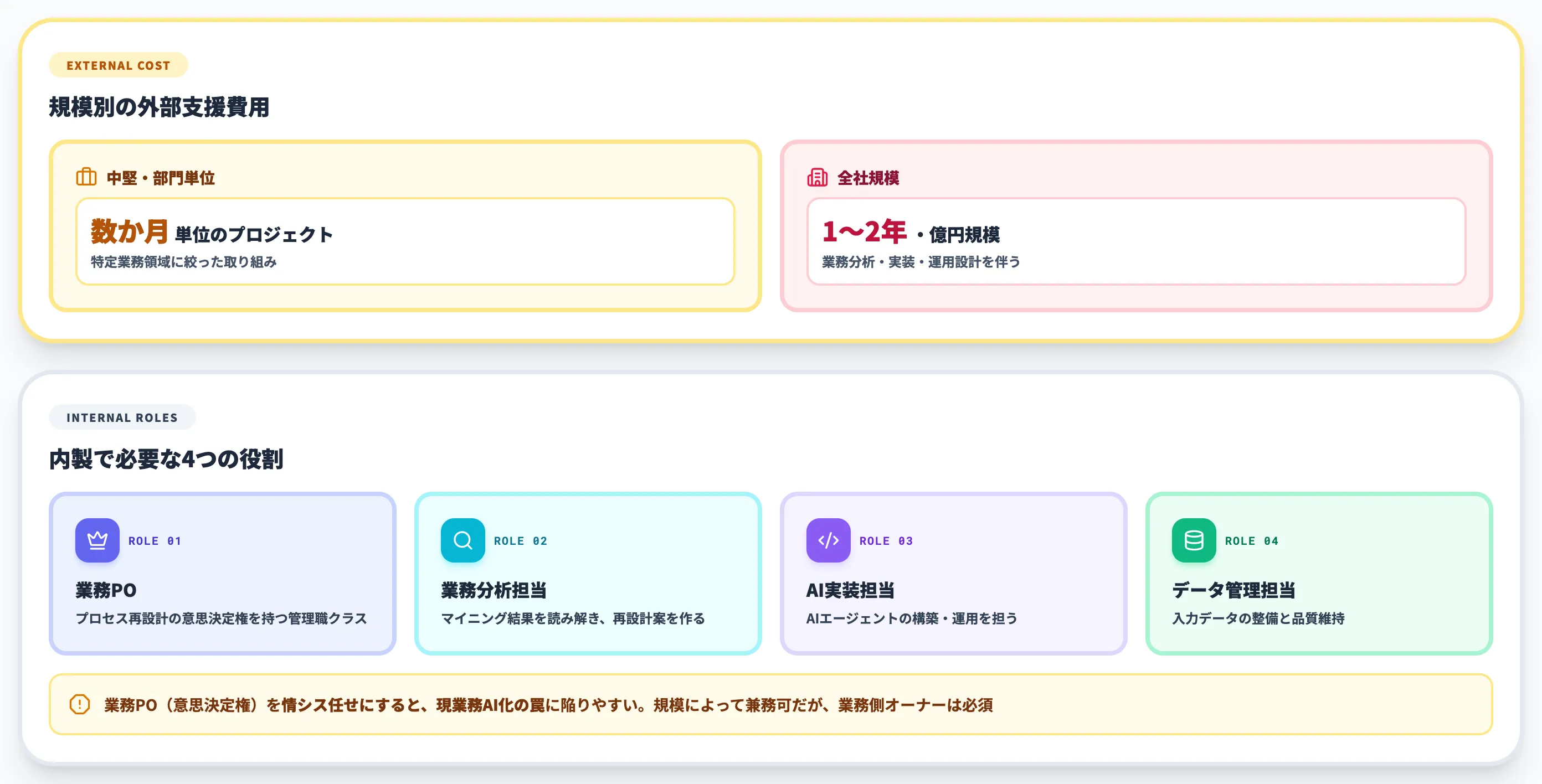The width and height of the screenshot is (1542, 784).
Task: Click the ROLE 04 label
Action: (x=1252, y=541)
